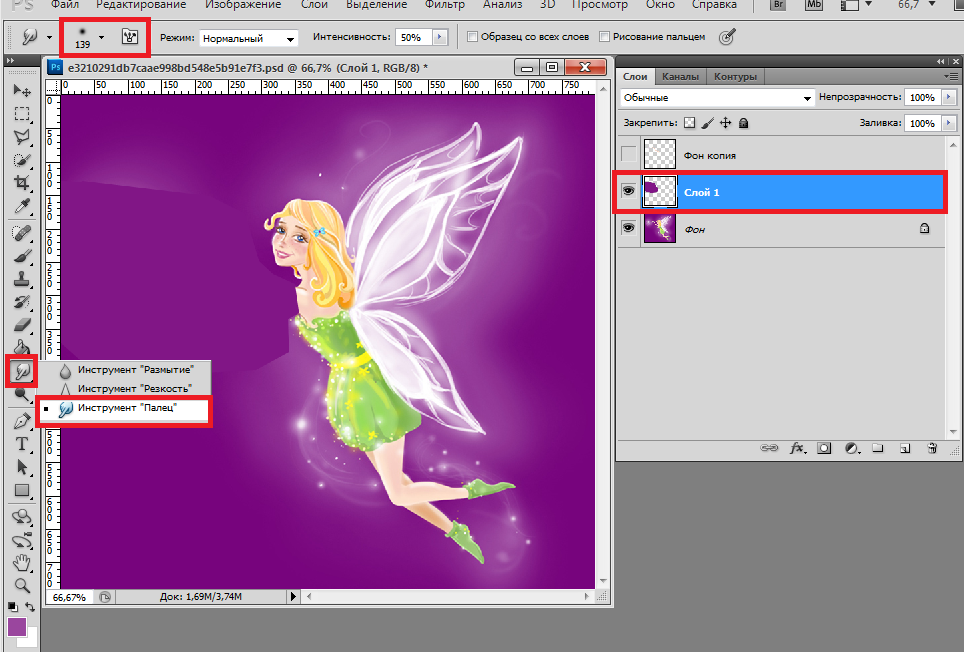
Task: Enable 'Образец со всех слоев' checkbox
Action: [x=473, y=38]
